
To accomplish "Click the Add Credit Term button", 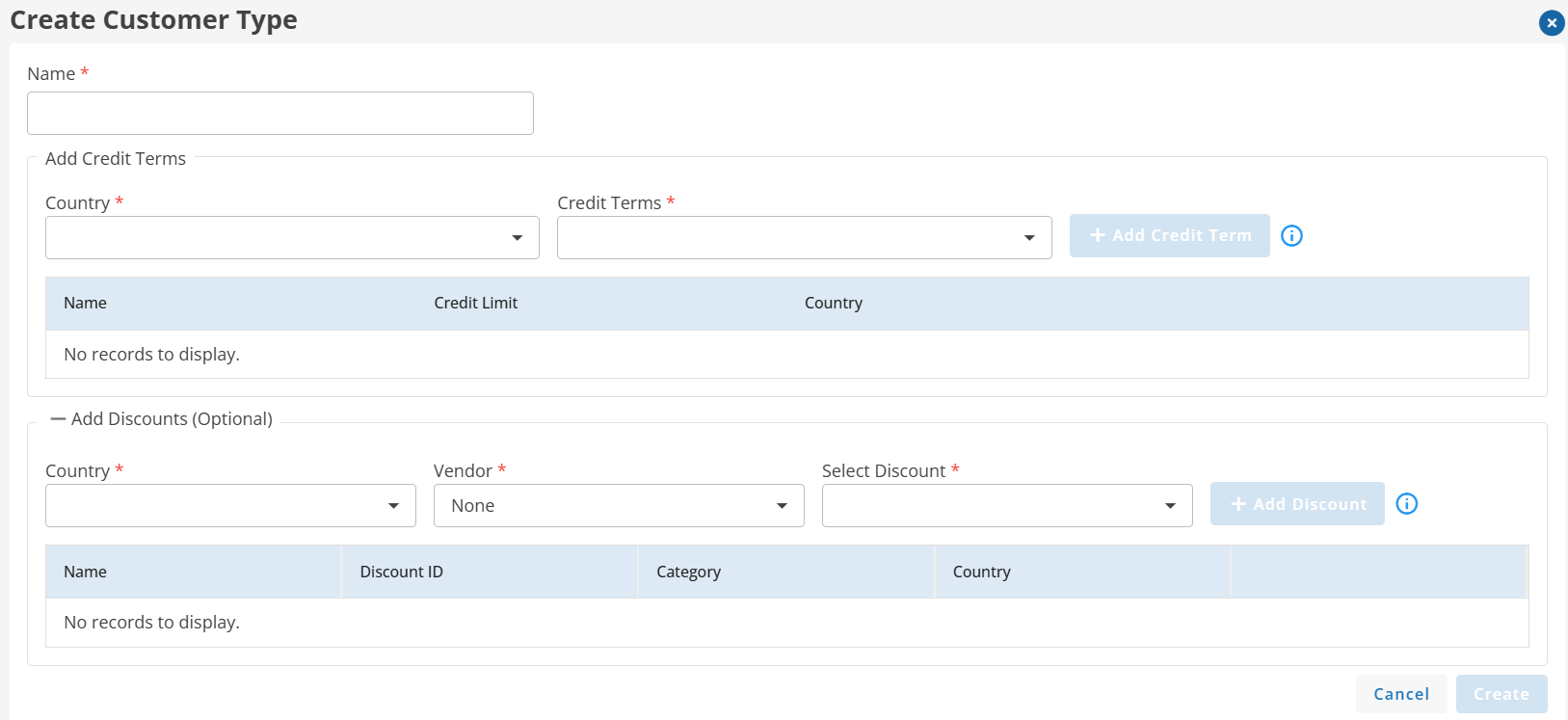I will (x=1170, y=235).
